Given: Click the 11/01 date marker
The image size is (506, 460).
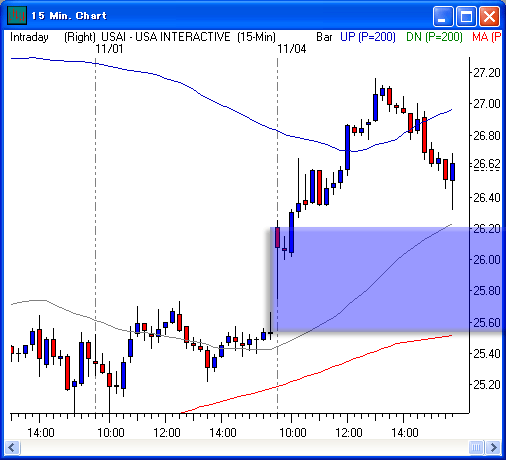Looking at the screenshot, I should pyautogui.click(x=109, y=49).
